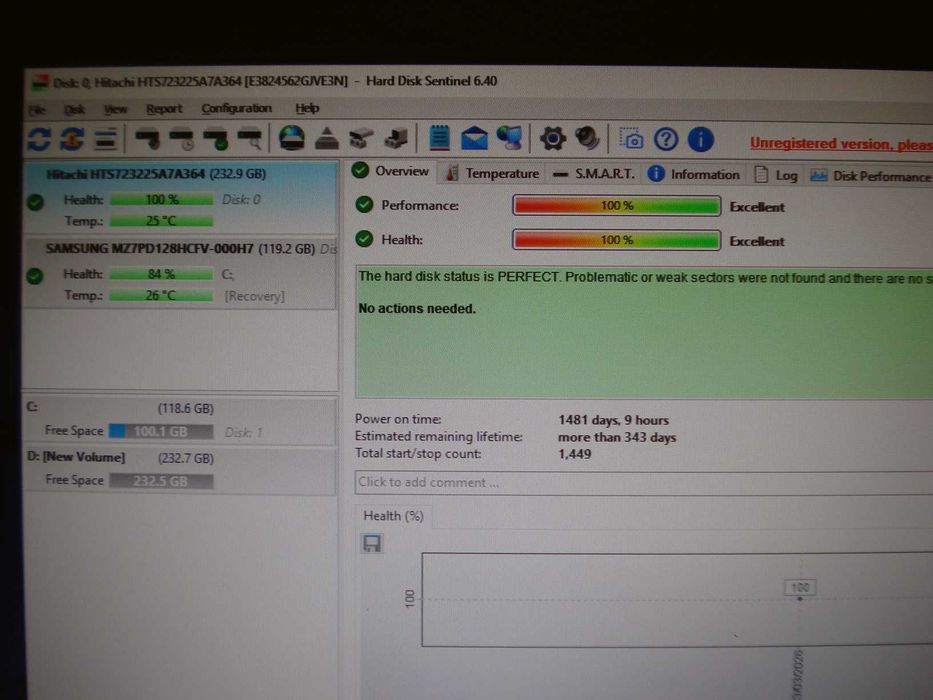
Task: Click the start/stop count '1,449' value
Action: tap(574, 454)
